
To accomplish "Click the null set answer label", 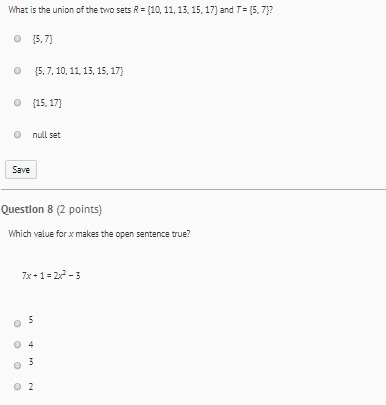I will click(x=46, y=135).
